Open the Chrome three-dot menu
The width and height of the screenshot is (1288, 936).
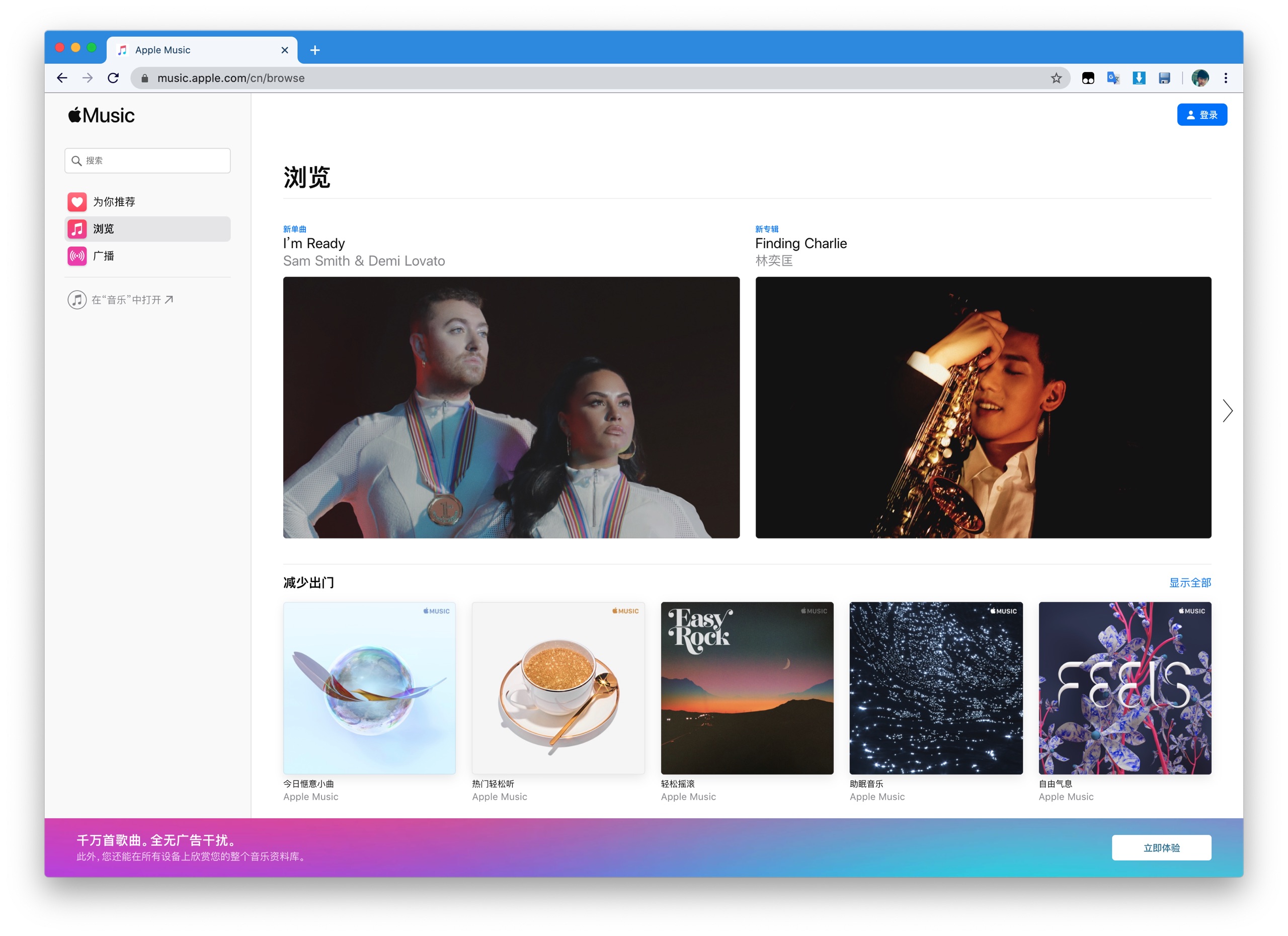pyautogui.click(x=1226, y=78)
